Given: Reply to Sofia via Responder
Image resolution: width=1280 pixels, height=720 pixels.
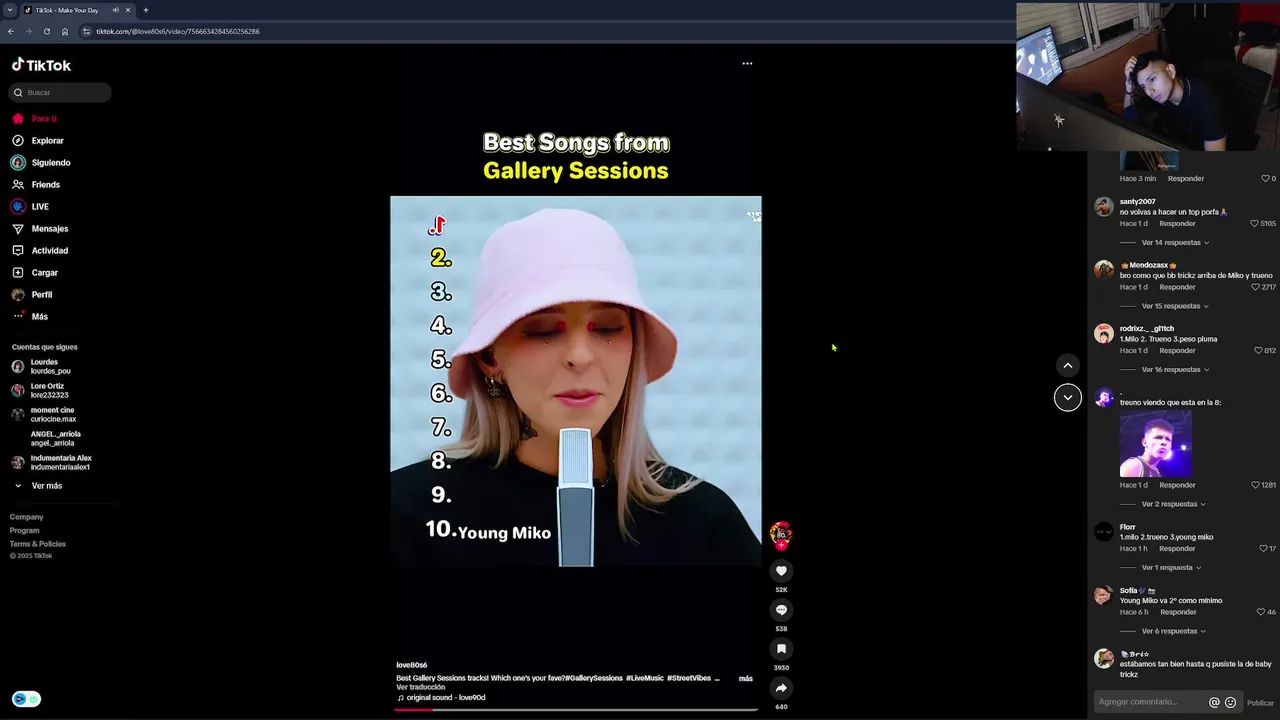Looking at the screenshot, I should tap(1178, 612).
